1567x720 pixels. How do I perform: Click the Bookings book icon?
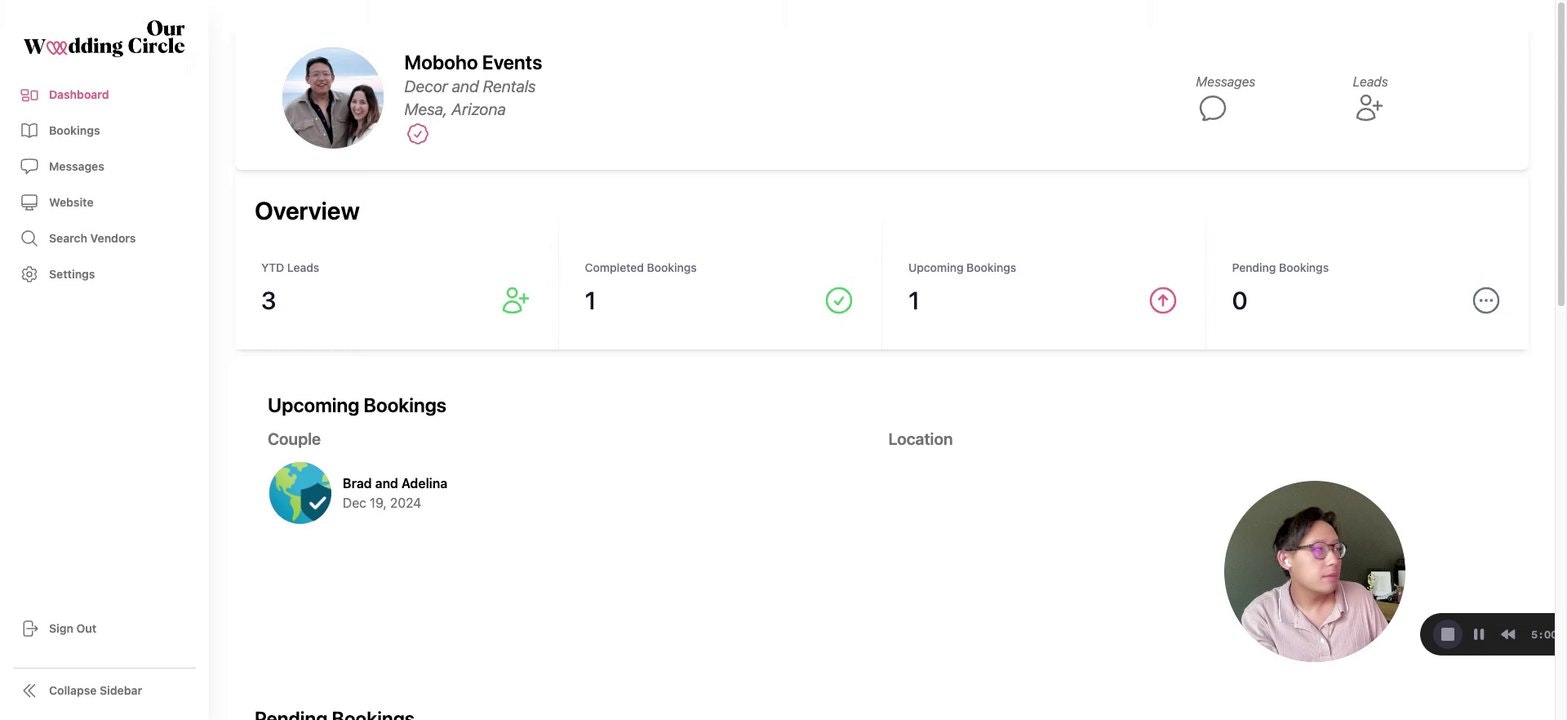pos(29,131)
